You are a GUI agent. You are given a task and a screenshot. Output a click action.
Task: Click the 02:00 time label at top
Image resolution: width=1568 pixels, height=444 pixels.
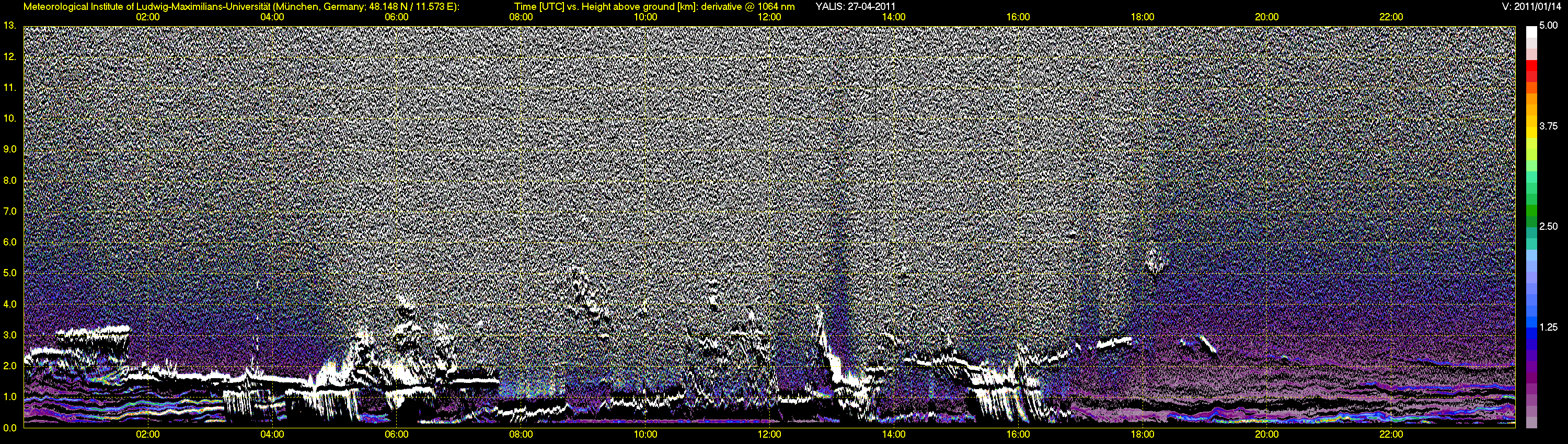tap(147, 17)
